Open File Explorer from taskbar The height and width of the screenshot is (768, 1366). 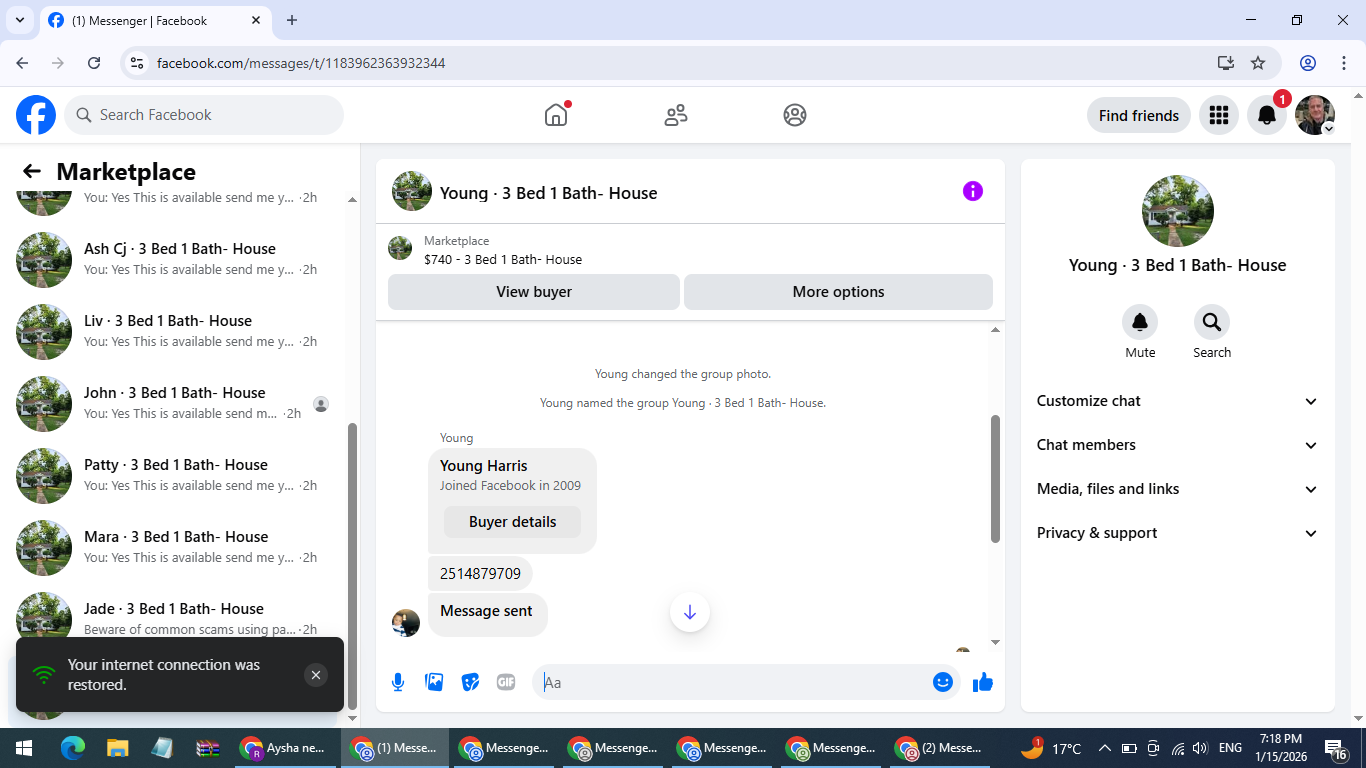pos(117,748)
